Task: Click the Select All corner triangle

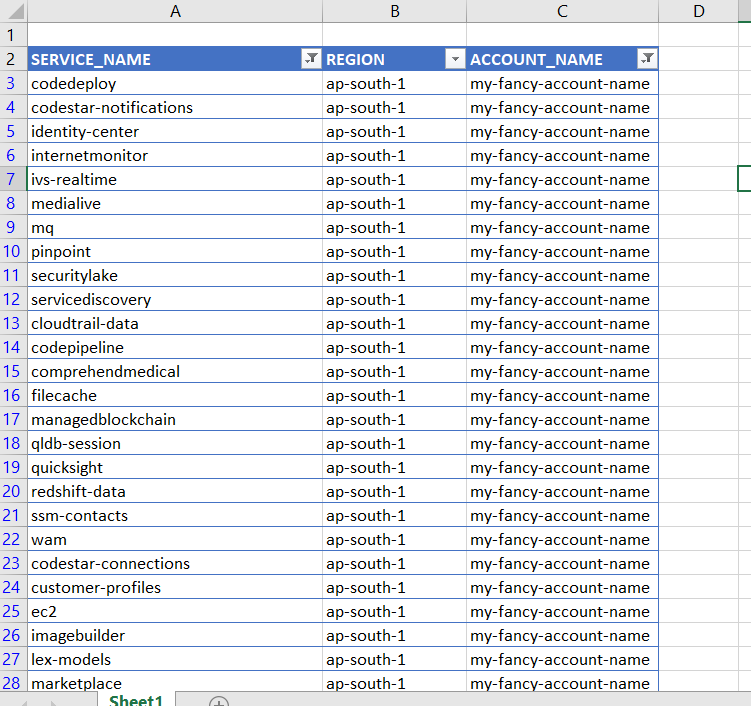Action: click(14, 11)
